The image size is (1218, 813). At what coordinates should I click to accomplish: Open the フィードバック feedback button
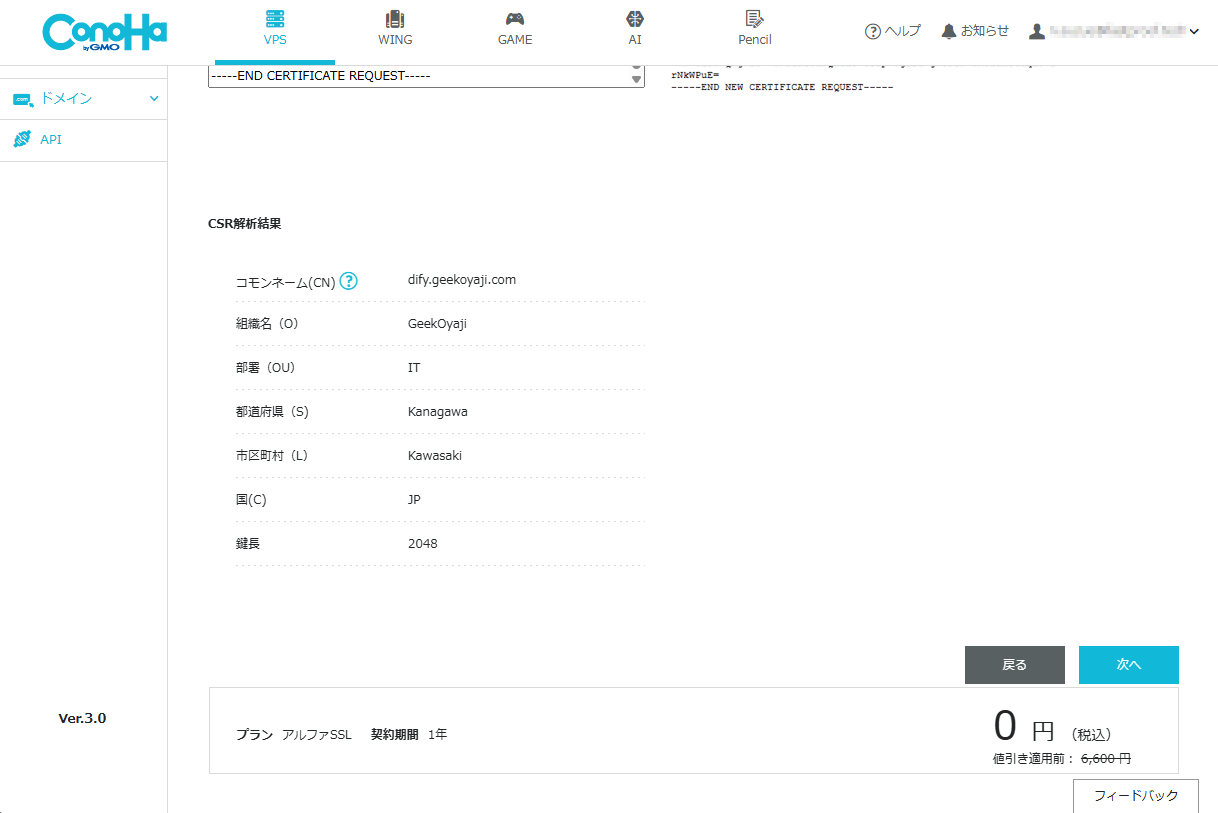point(1135,796)
